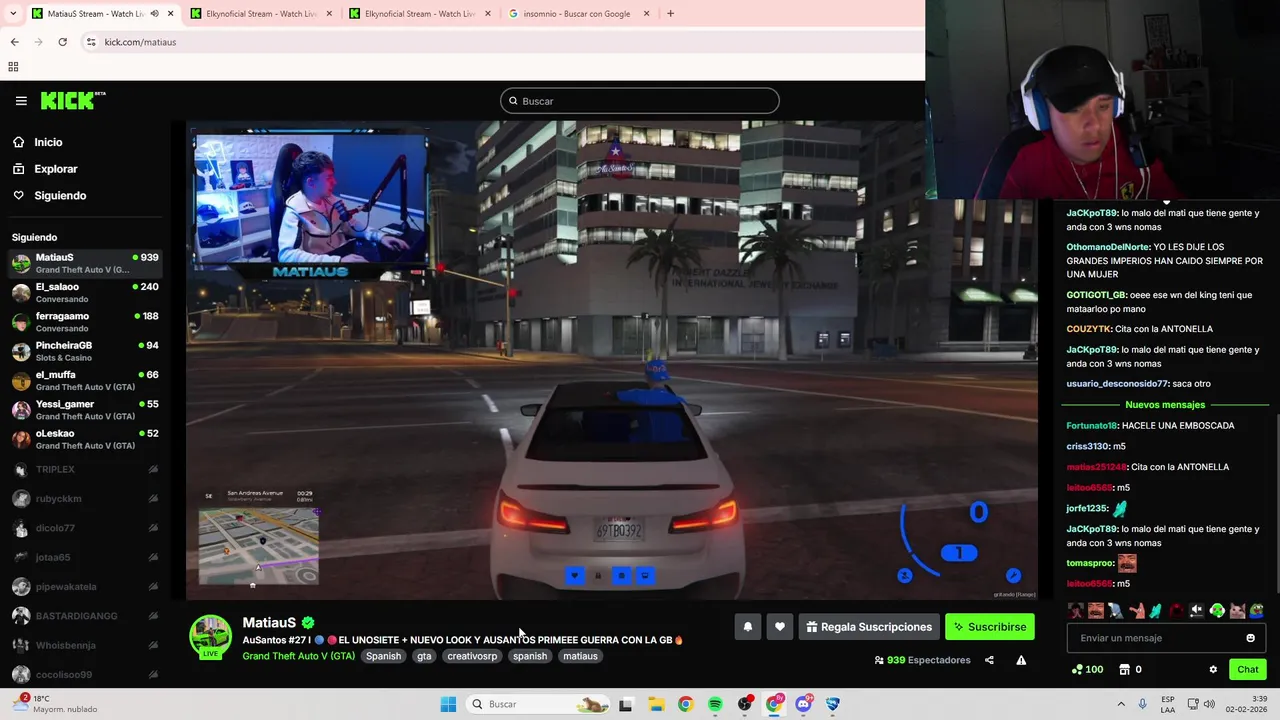1280x720 pixels.
Task: Click the green Suscribirse button
Action: [990, 627]
